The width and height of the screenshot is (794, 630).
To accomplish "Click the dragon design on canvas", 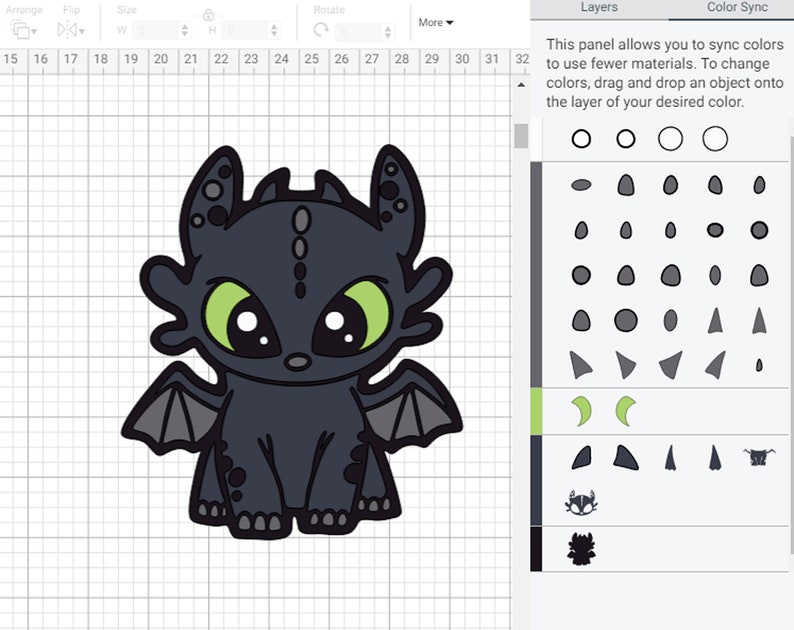I will point(292,341).
